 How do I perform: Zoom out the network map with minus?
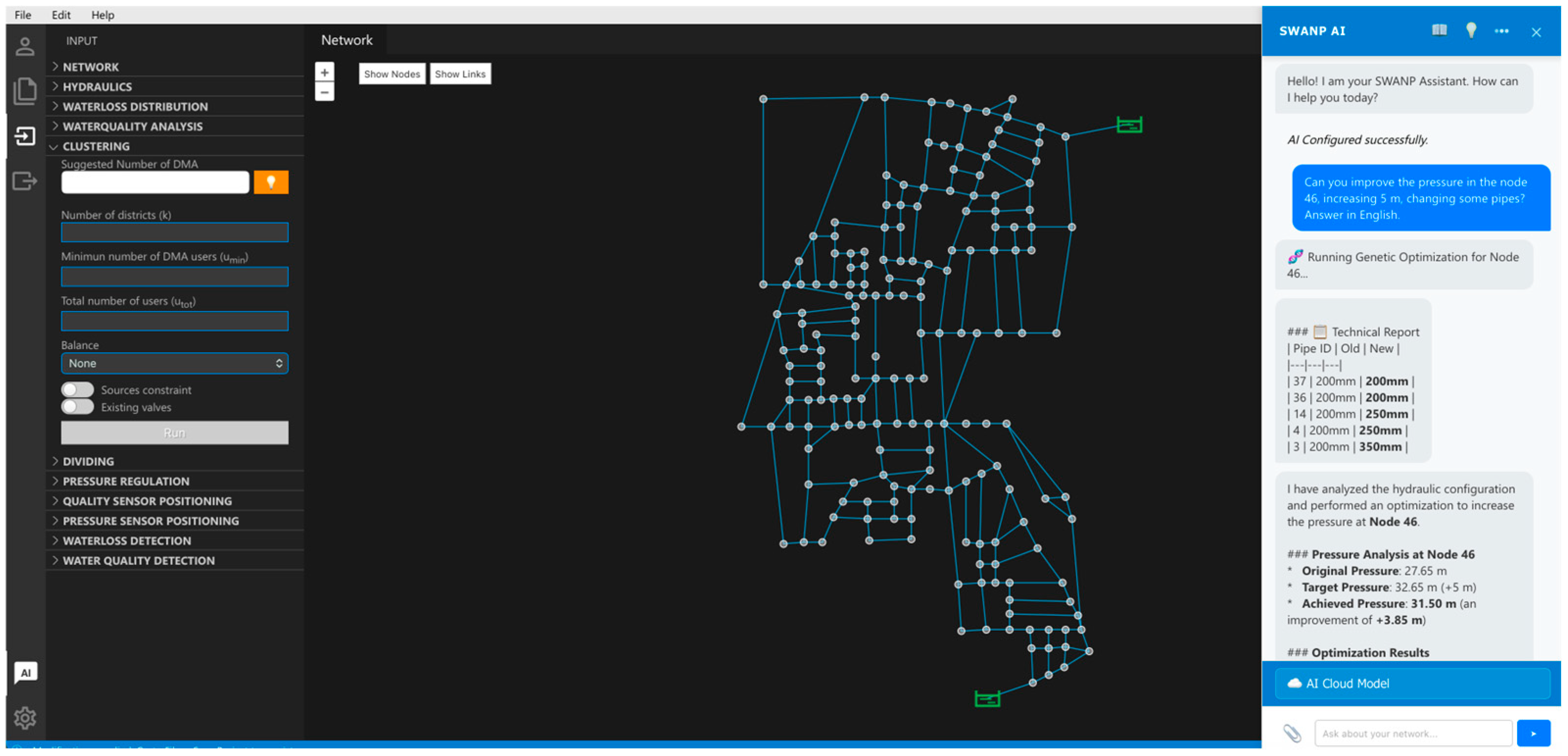325,92
